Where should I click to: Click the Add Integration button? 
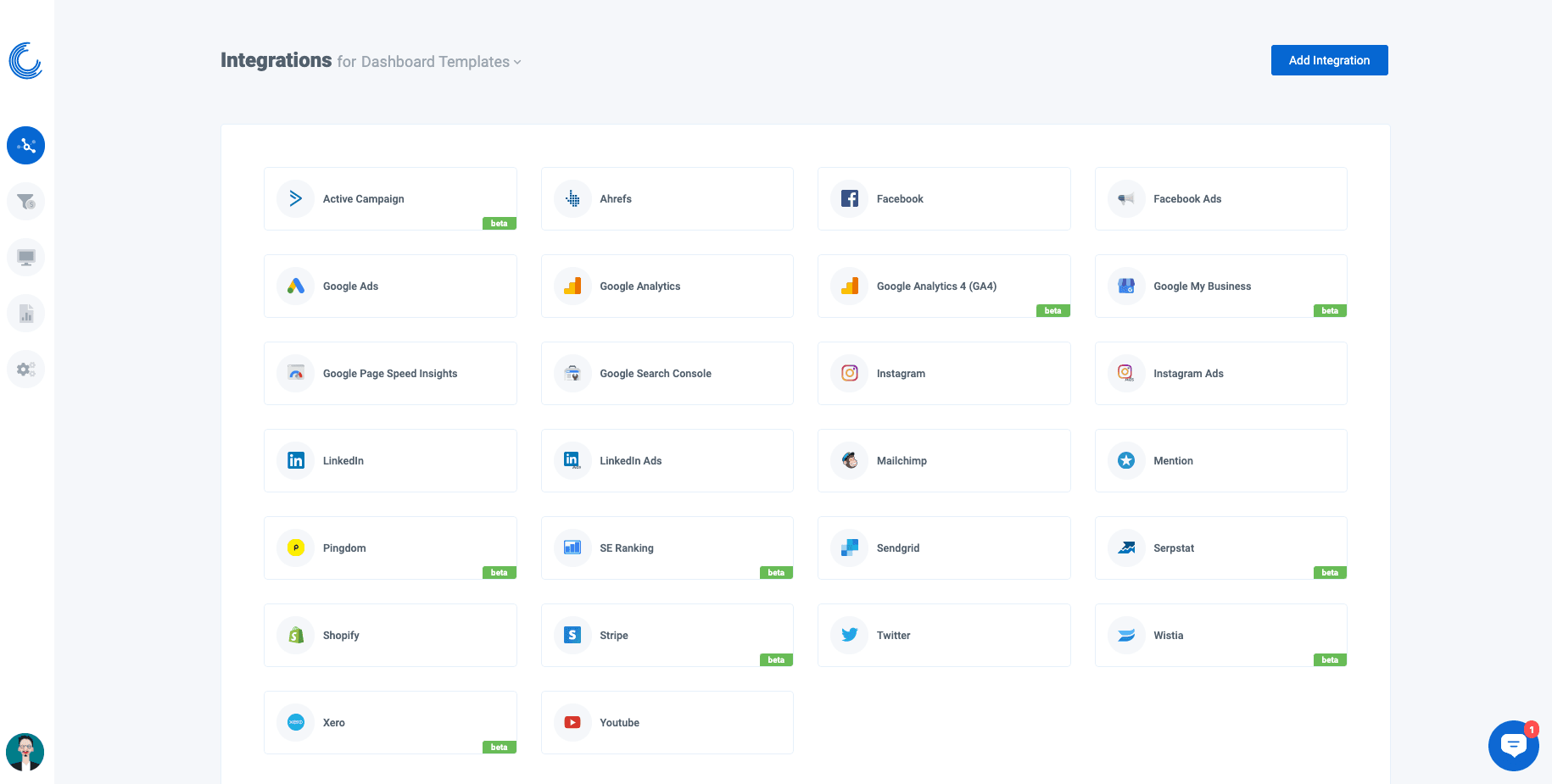pos(1329,60)
